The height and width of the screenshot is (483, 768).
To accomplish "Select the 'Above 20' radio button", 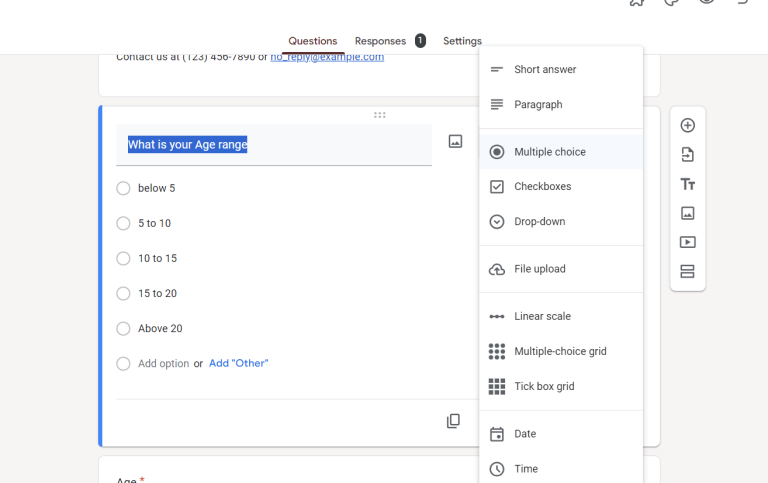I will [x=123, y=328].
